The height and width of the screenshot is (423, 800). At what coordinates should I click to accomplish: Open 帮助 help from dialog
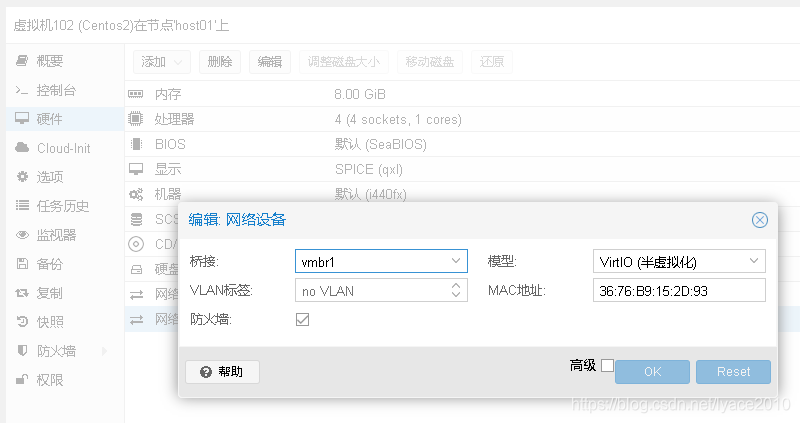[x=222, y=371]
